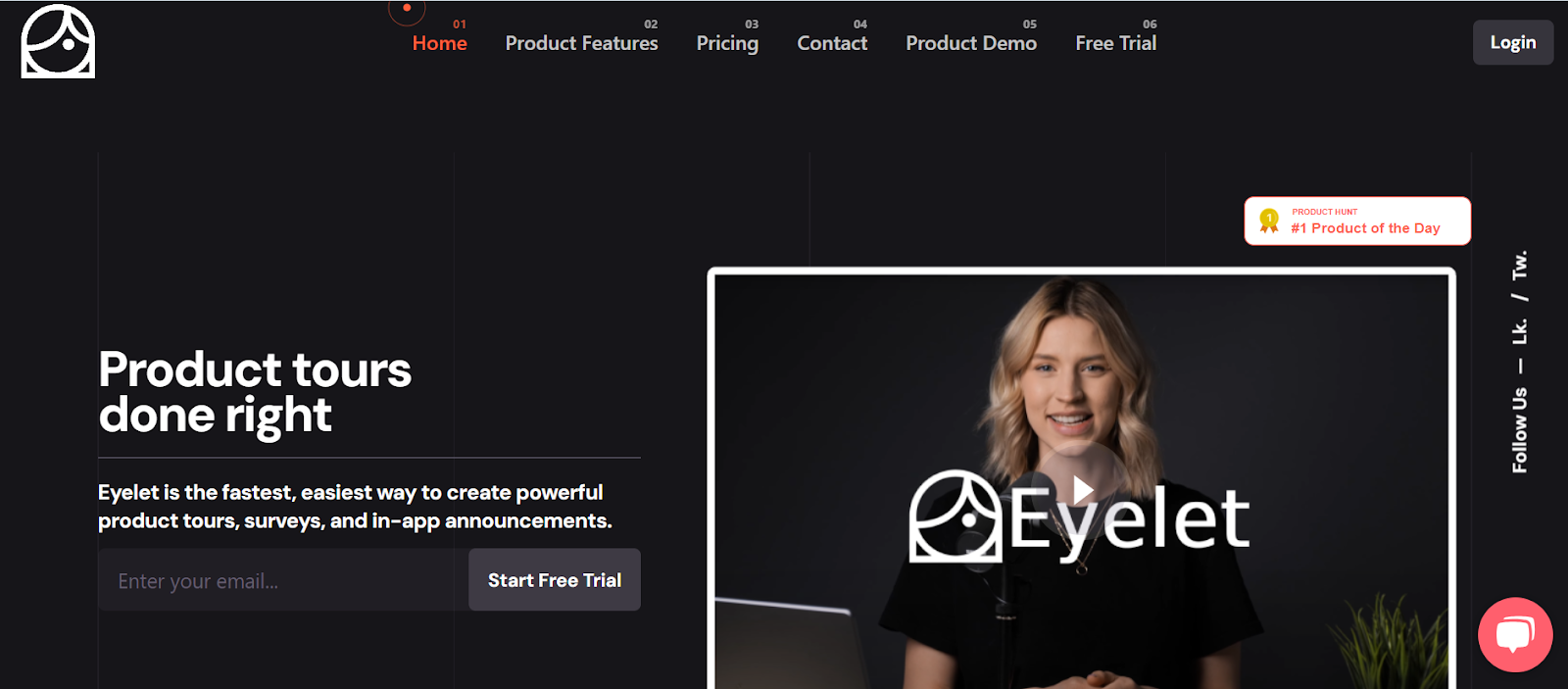Play the Eyelet intro video
The image size is (1568, 689).
point(1082,489)
